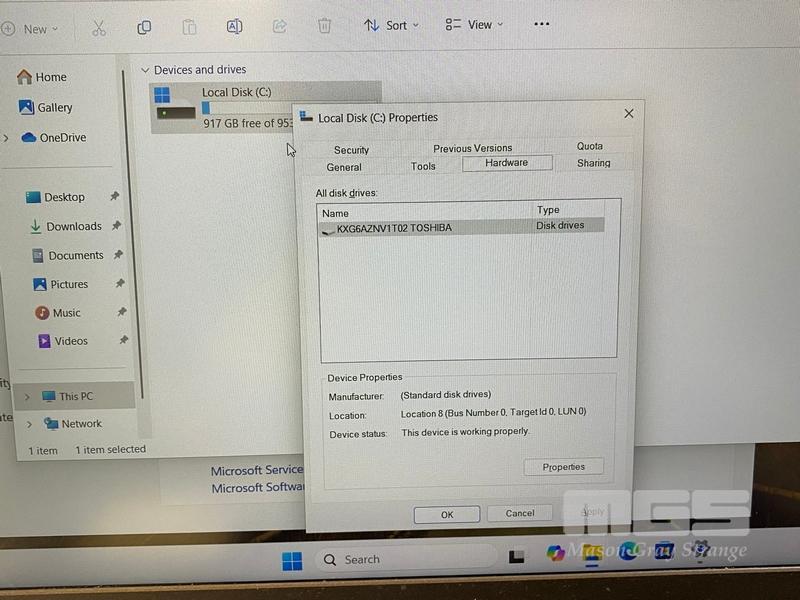The height and width of the screenshot is (600, 800).
Task: Expand the This PC tree node
Action: [28, 397]
